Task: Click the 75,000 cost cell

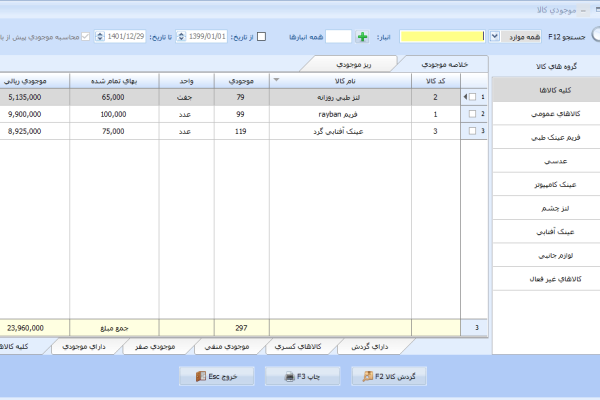Action: (114, 131)
